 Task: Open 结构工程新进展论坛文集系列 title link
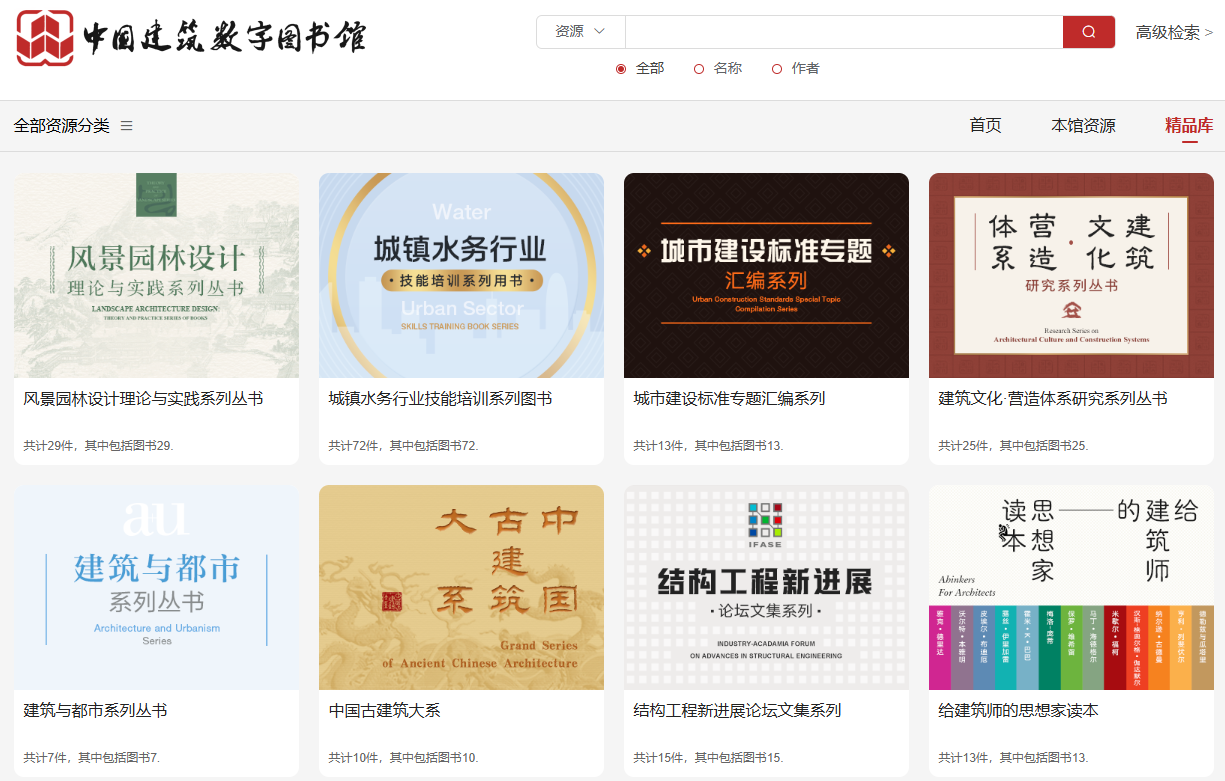tap(737, 711)
